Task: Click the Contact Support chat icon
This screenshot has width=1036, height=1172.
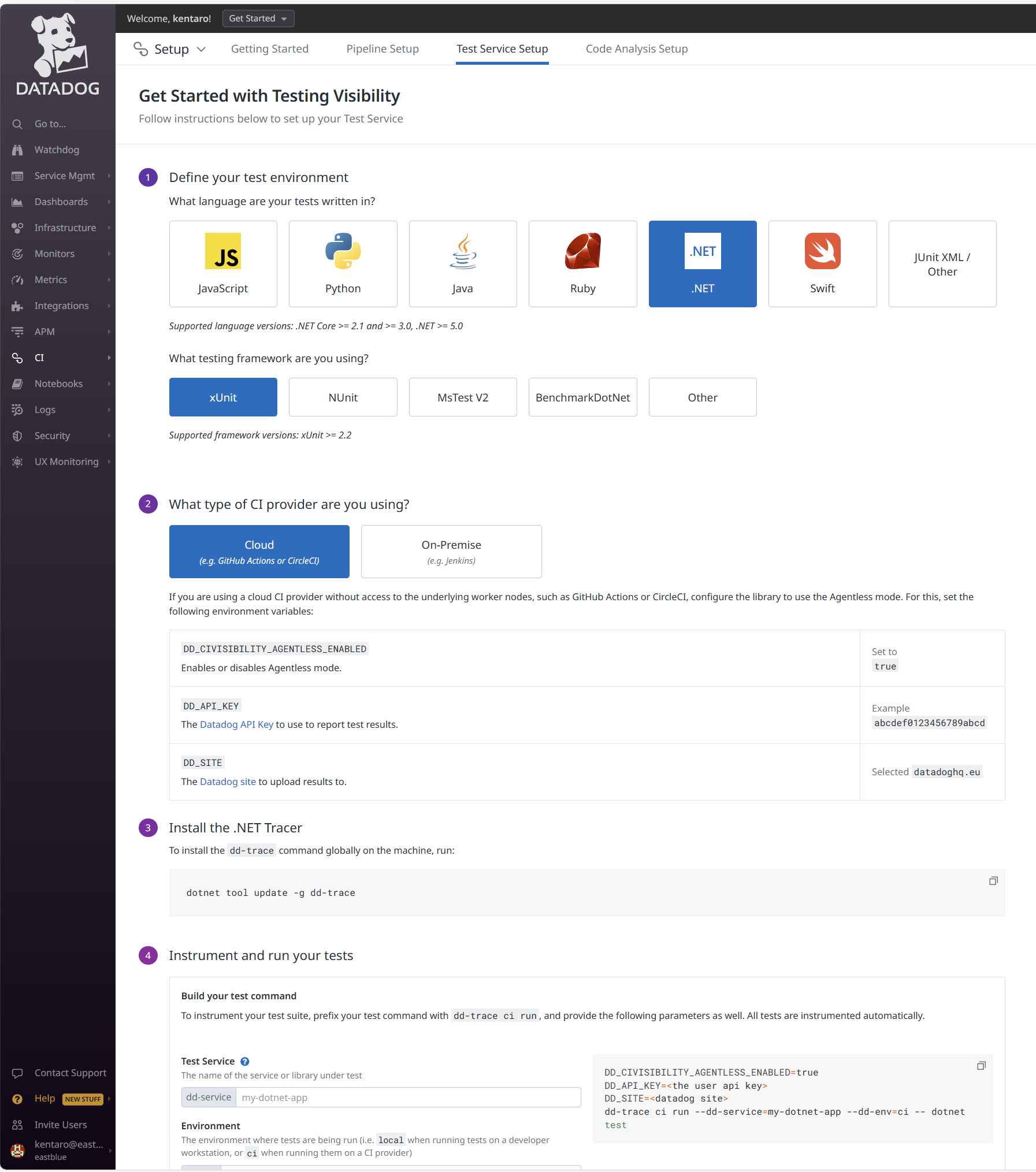Action: 17,1073
